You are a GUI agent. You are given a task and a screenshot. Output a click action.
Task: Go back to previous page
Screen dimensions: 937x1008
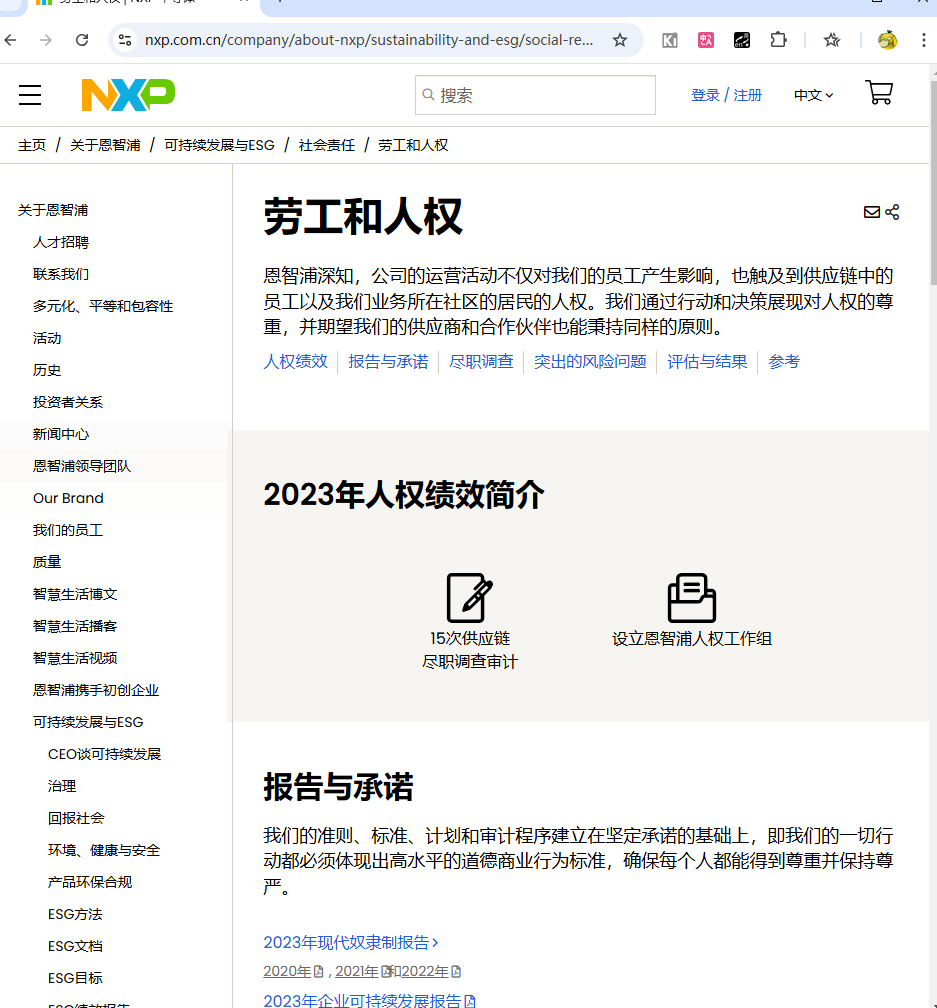(10, 40)
